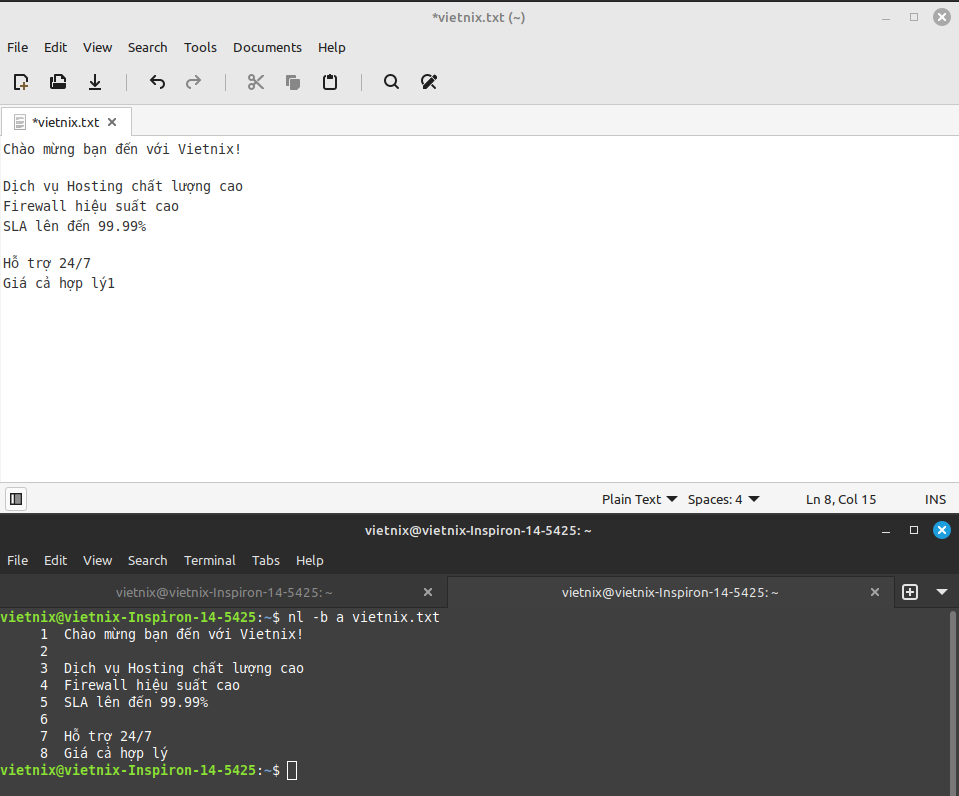The width and height of the screenshot is (959, 796).
Task: Cut the selected text
Action: coord(256,82)
